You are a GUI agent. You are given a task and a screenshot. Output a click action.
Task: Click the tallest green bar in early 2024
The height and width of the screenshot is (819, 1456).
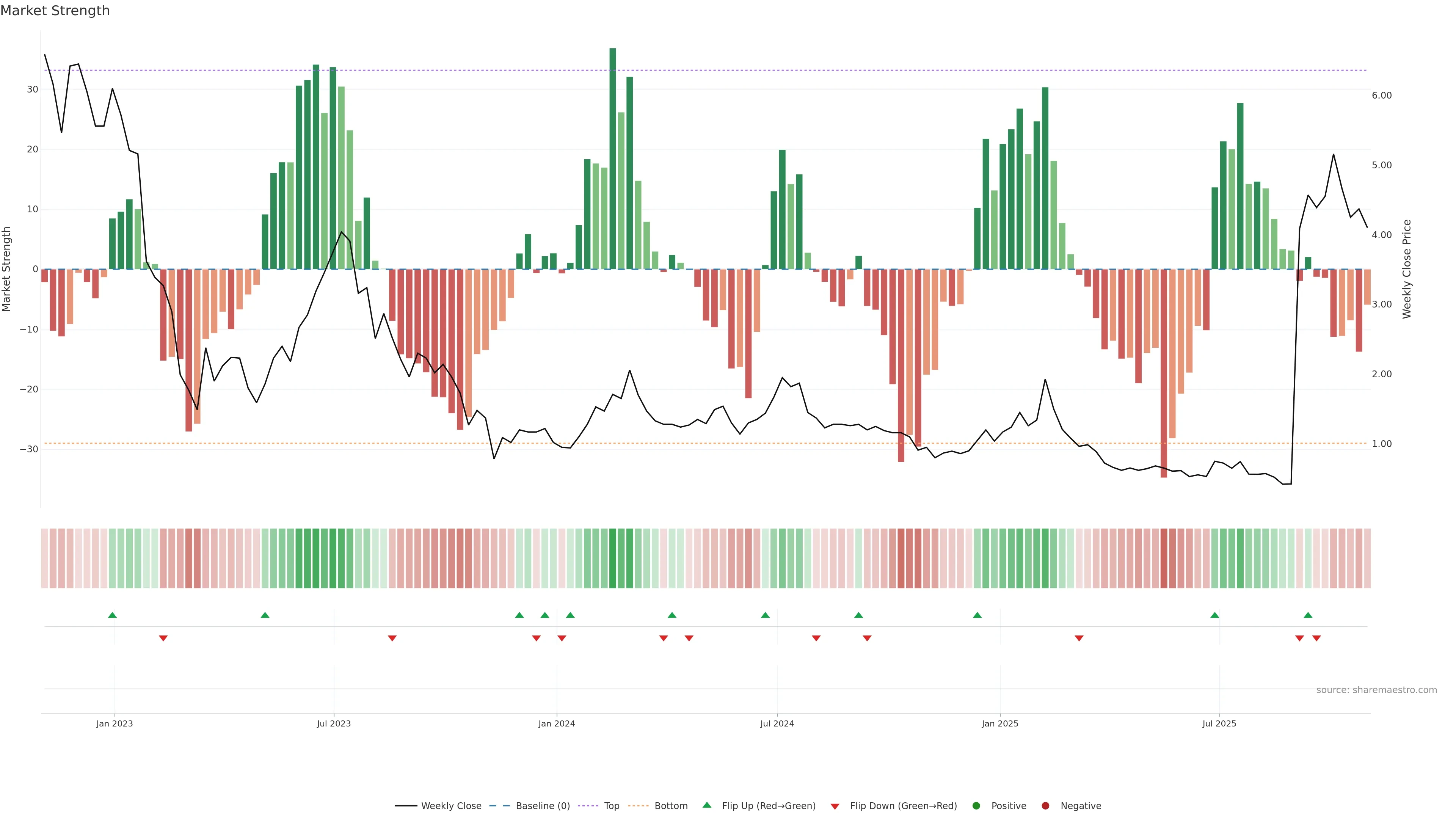pyautogui.click(x=613, y=158)
